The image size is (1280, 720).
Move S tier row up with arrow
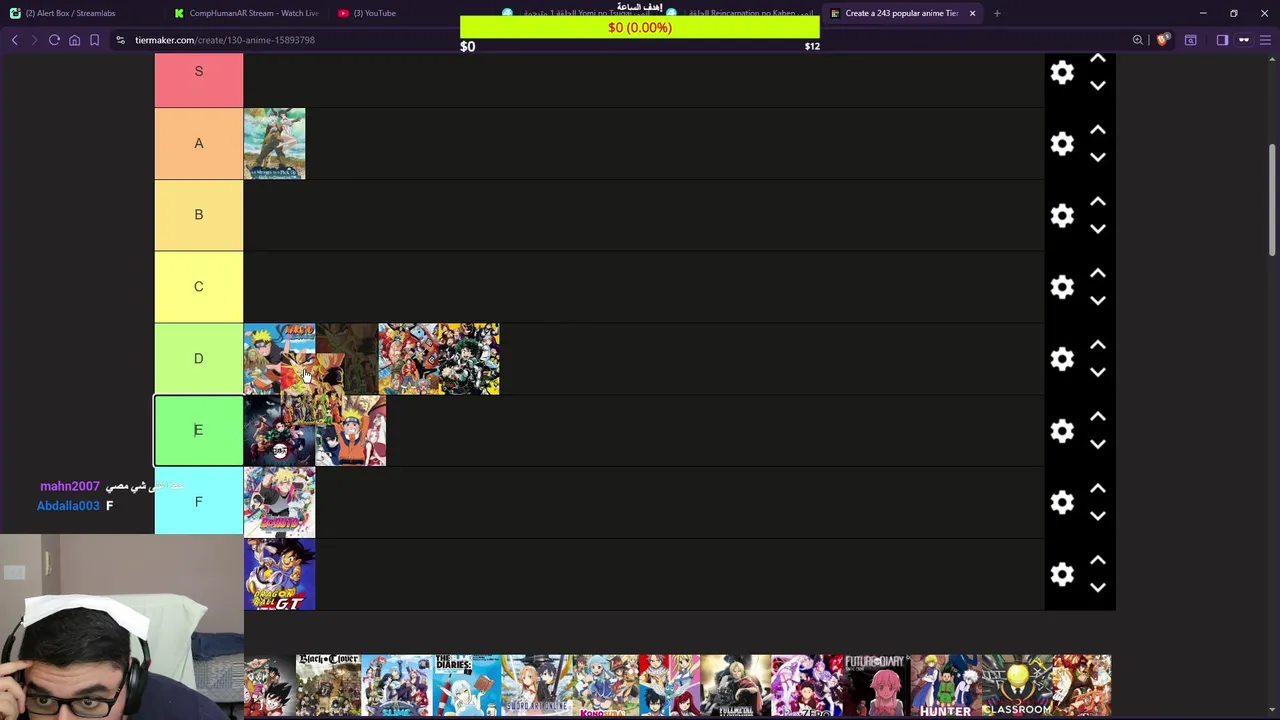tap(1097, 59)
